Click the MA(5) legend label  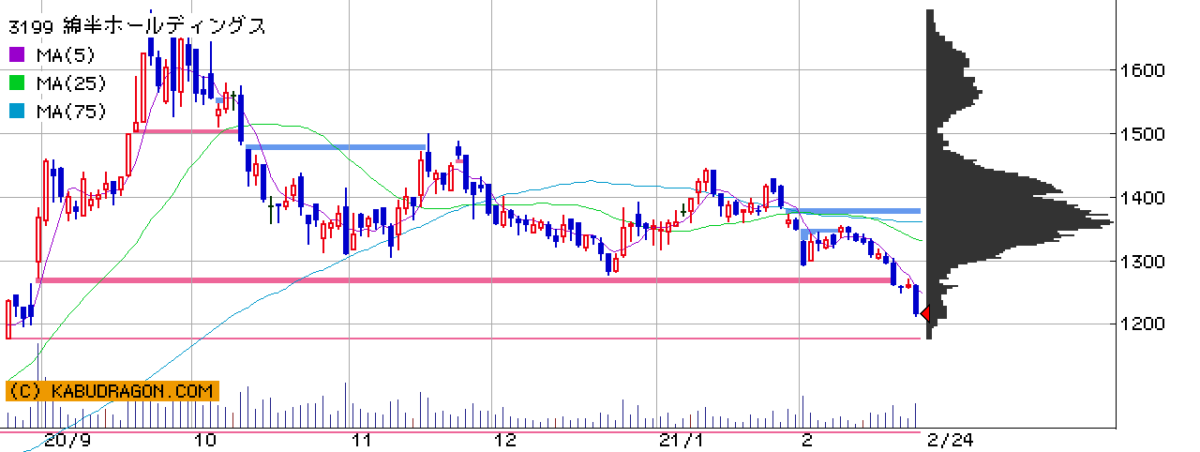(65, 56)
